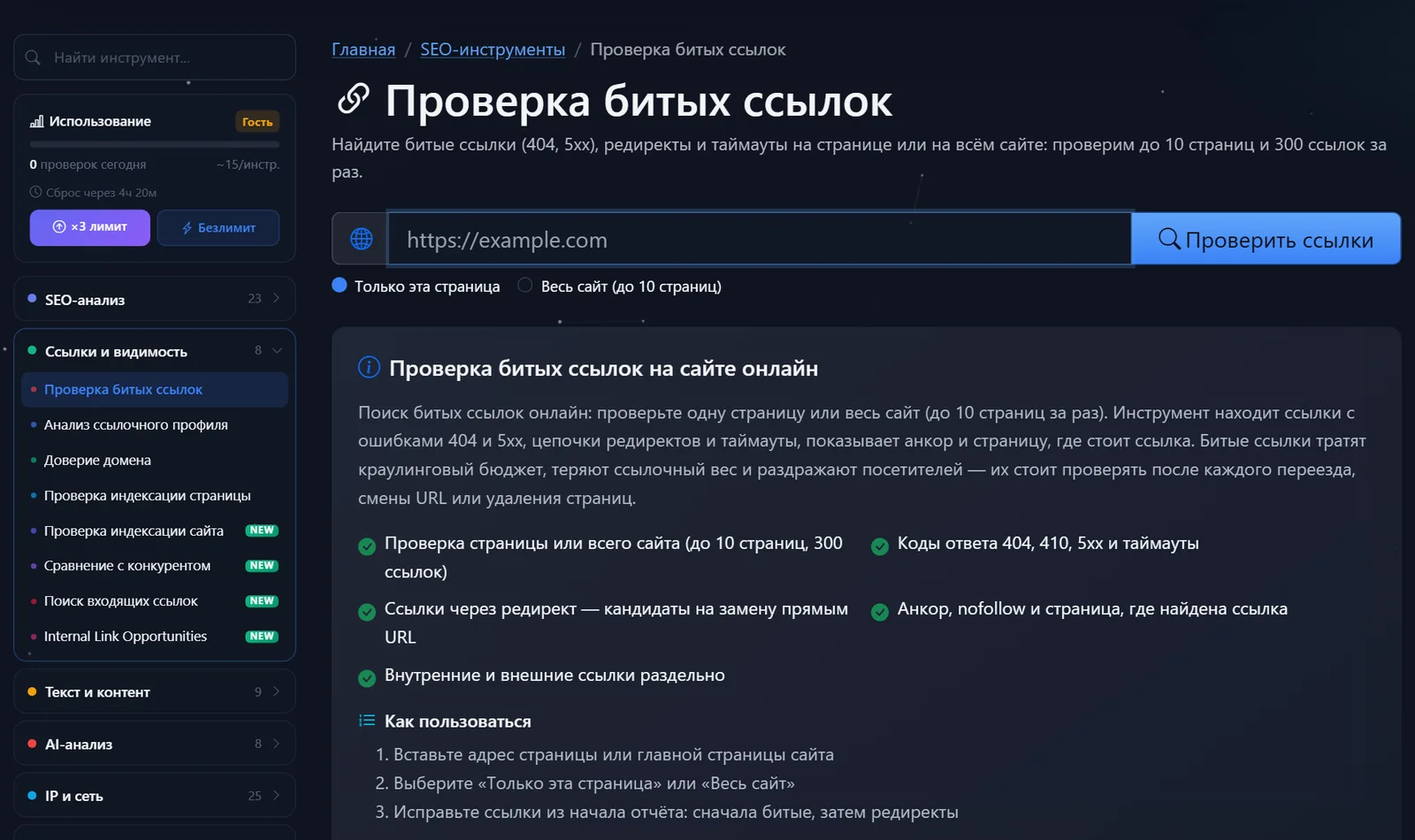This screenshot has width=1415, height=840.
Task: Click the Гость badge in usage panel
Action: tap(257, 122)
